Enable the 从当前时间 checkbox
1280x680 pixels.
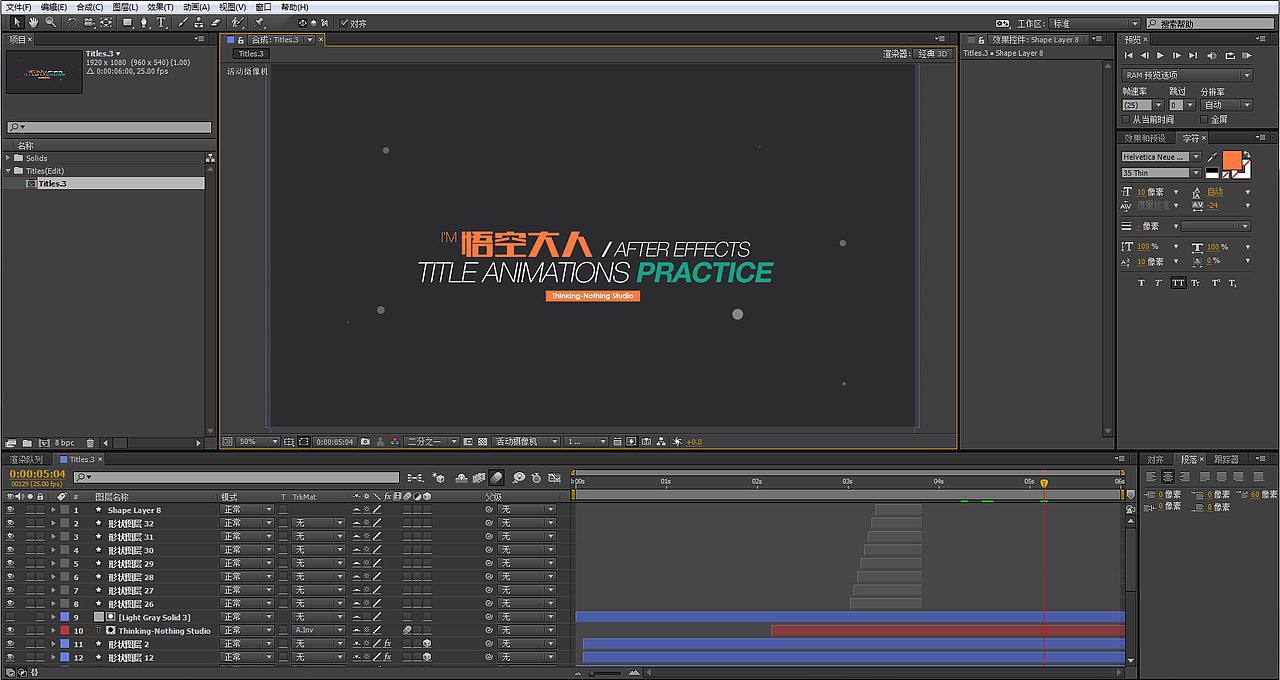click(x=1126, y=119)
